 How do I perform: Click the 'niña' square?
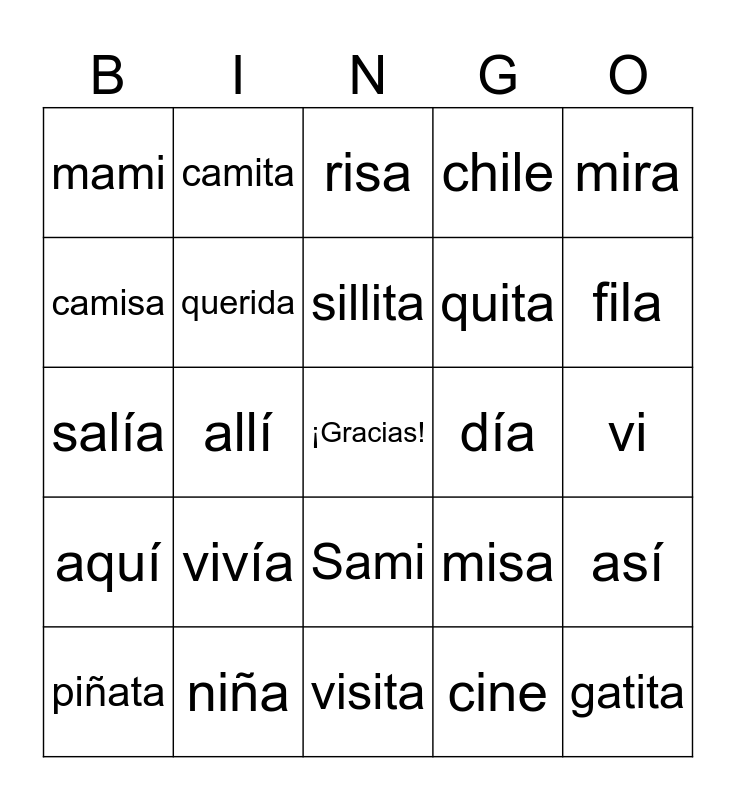(238, 693)
